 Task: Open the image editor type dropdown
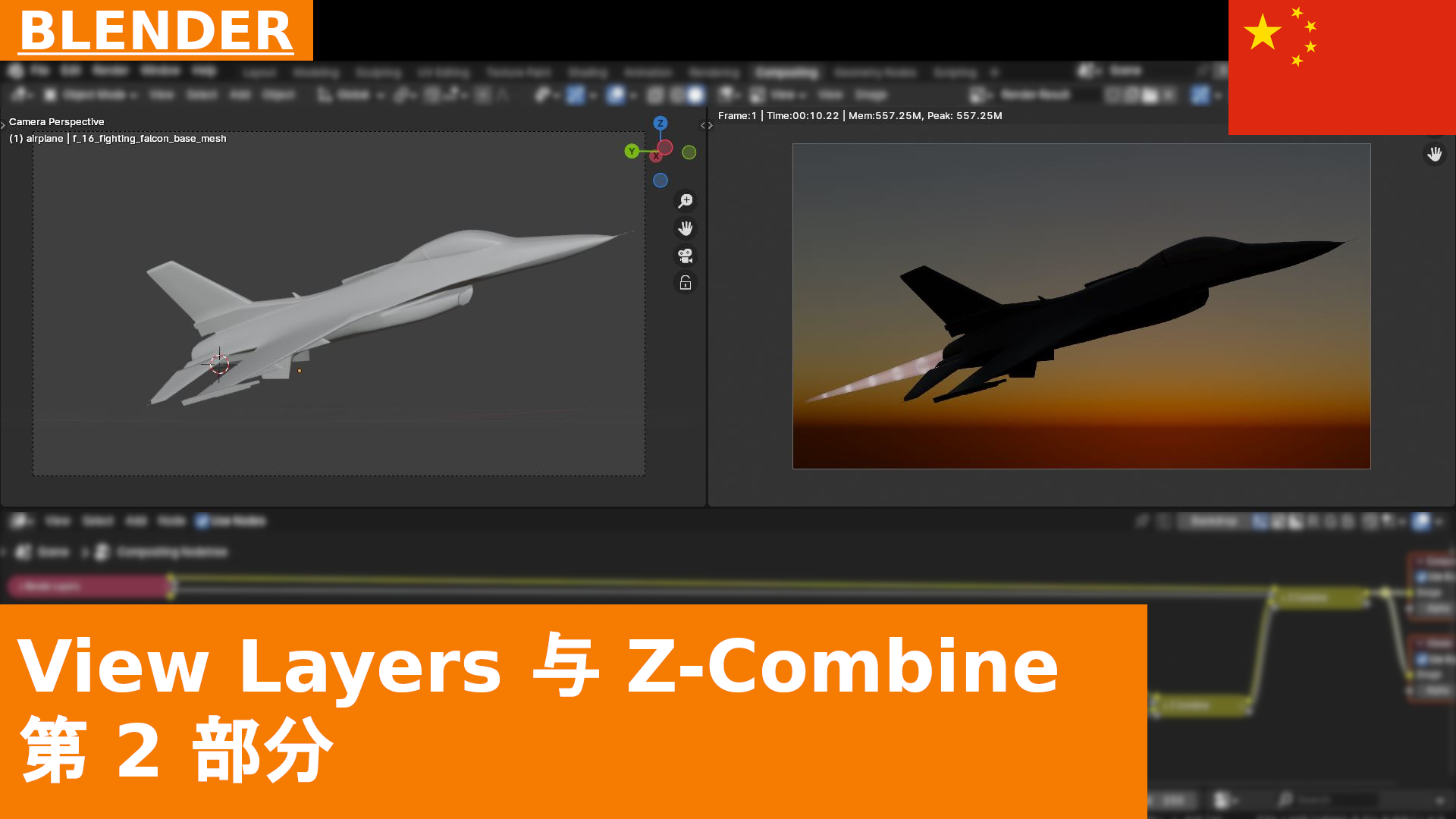pos(730,95)
